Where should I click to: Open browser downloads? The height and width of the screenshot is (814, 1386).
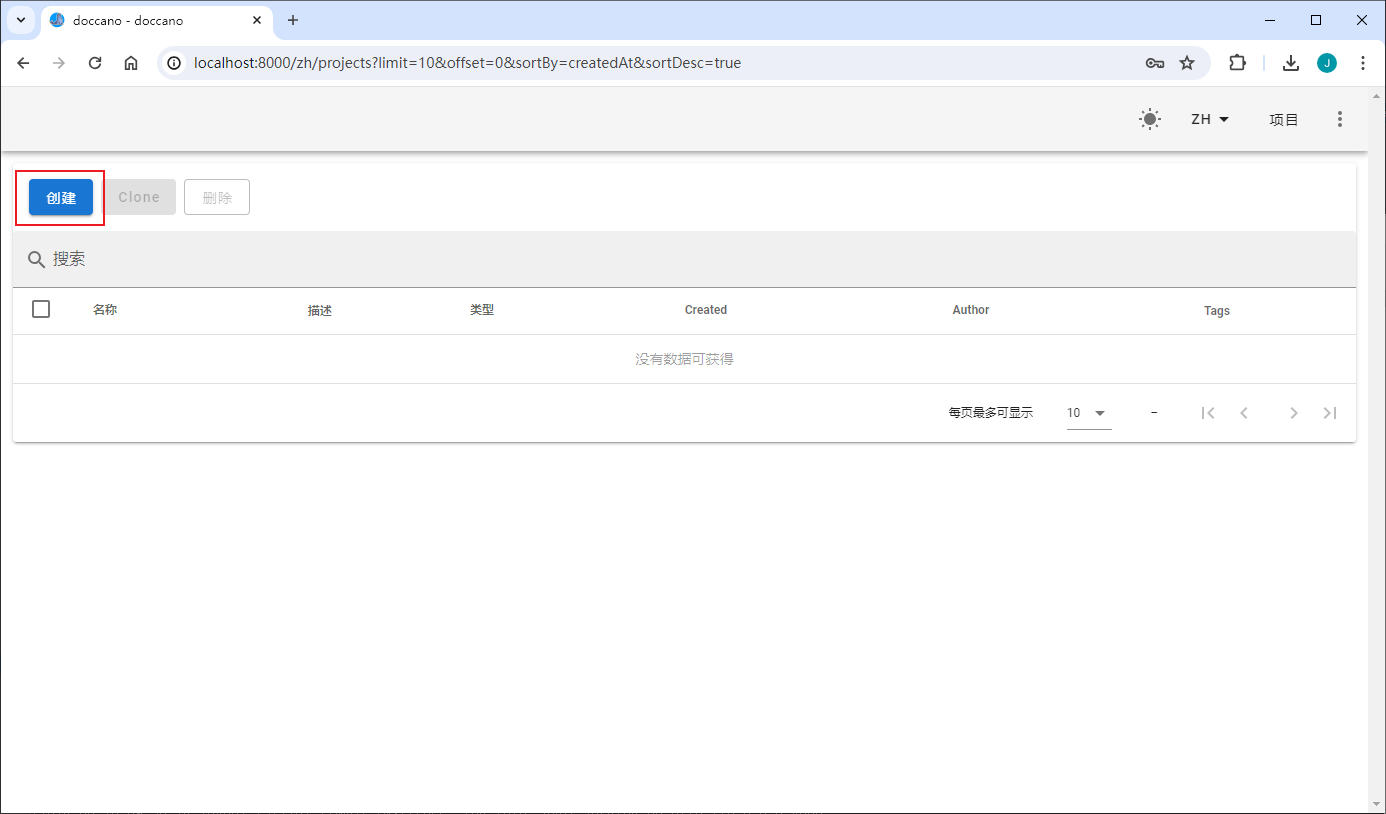click(x=1290, y=62)
